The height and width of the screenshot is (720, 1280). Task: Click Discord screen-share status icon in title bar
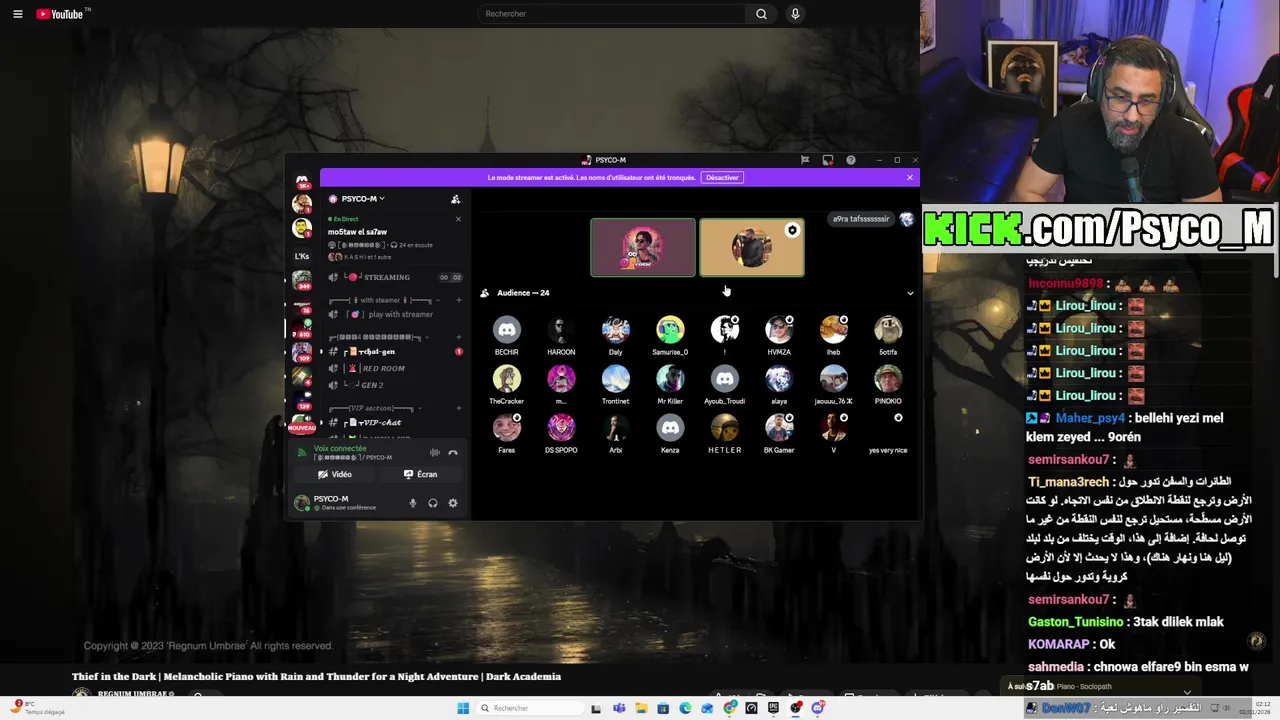(828, 160)
